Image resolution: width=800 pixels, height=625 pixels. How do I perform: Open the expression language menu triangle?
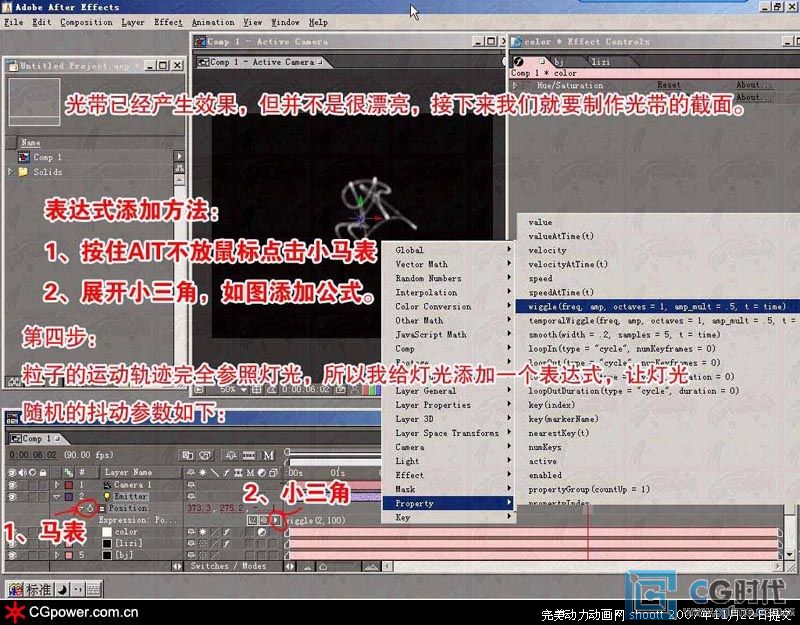point(276,520)
